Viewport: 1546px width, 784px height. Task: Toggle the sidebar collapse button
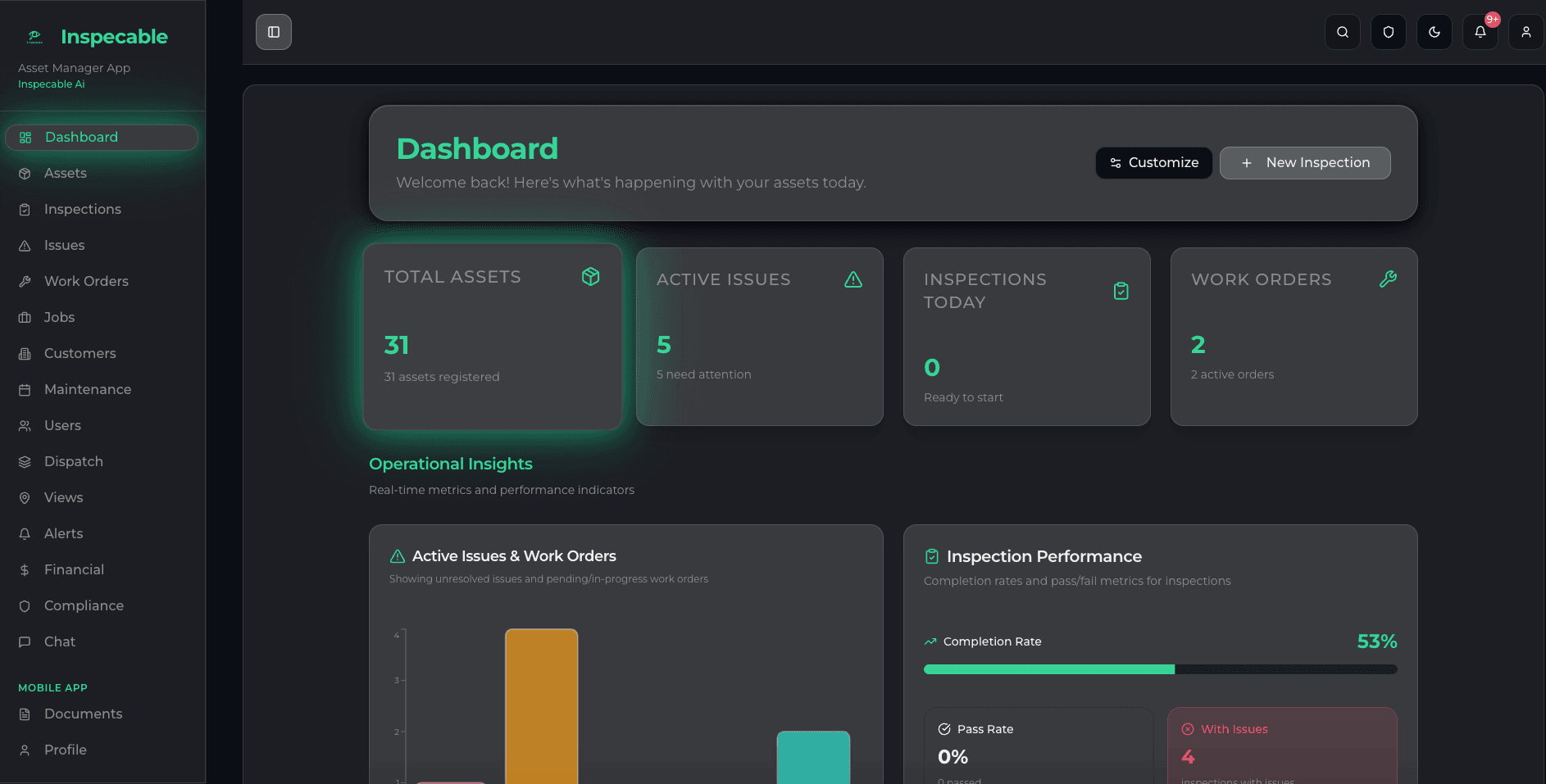click(x=274, y=32)
